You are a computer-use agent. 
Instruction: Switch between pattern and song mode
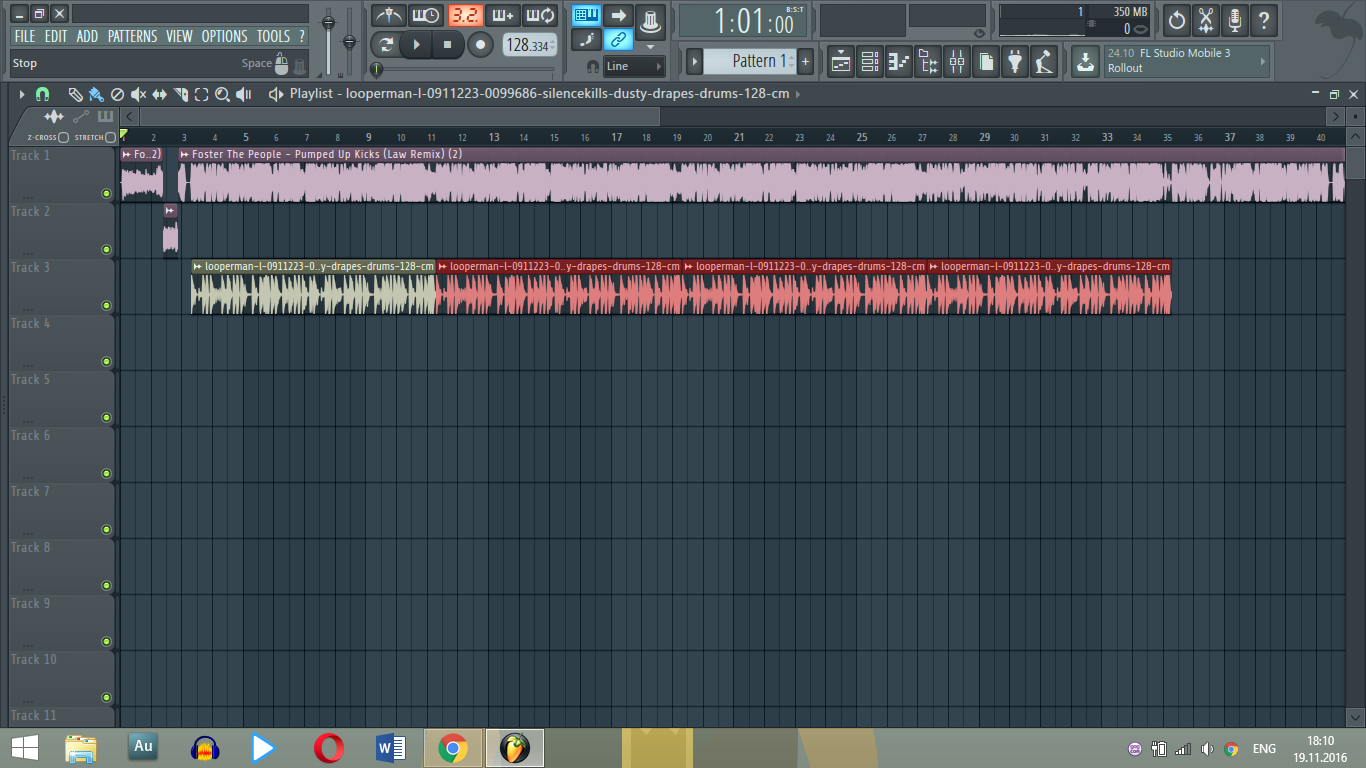click(387, 44)
